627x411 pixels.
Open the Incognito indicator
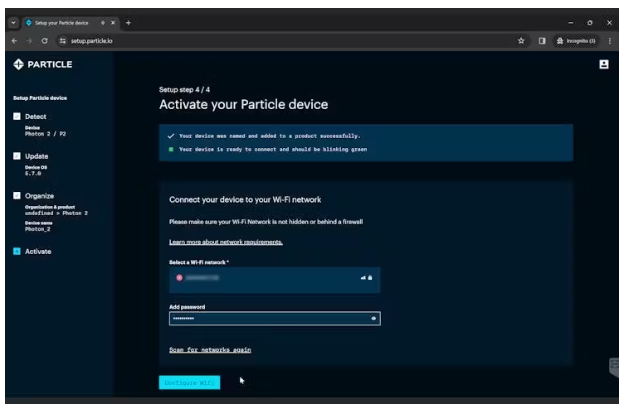(576, 41)
